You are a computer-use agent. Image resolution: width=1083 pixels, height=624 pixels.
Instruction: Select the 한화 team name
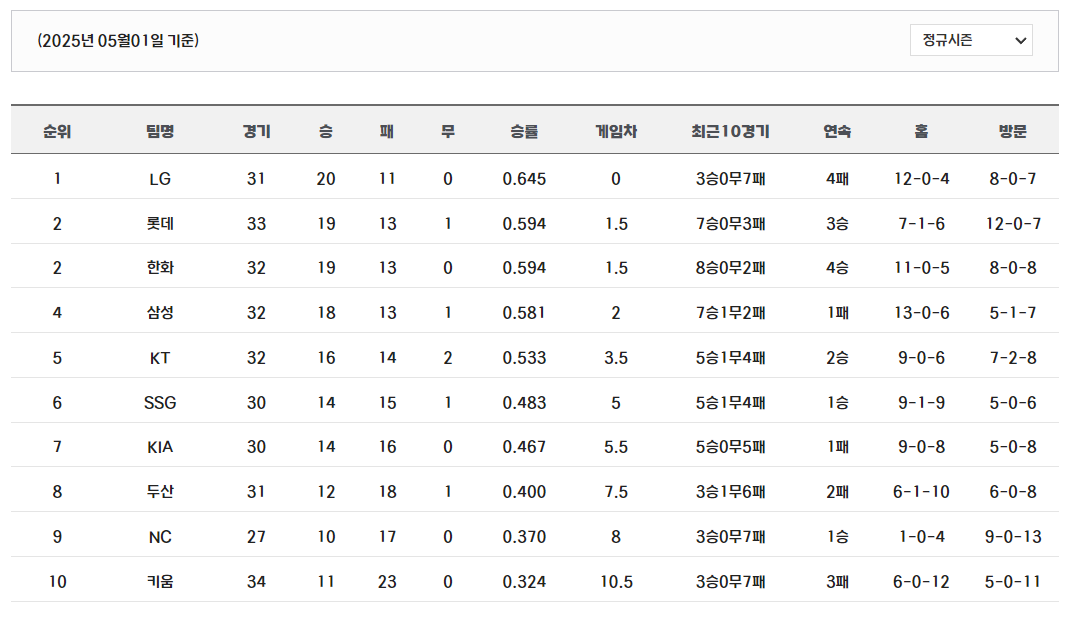tap(160, 268)
